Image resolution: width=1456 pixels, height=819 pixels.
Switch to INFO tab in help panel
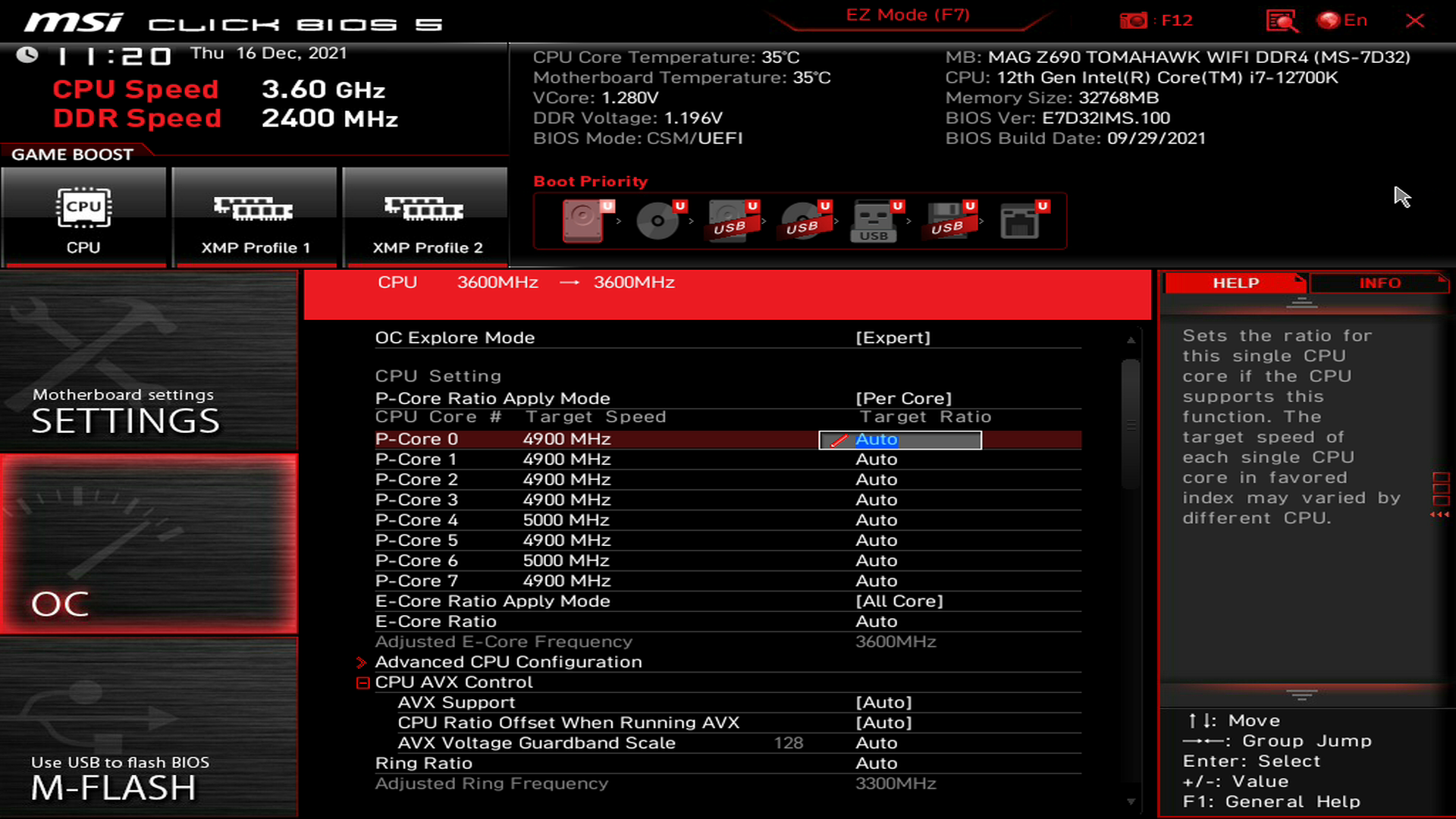coord(1379,282)
